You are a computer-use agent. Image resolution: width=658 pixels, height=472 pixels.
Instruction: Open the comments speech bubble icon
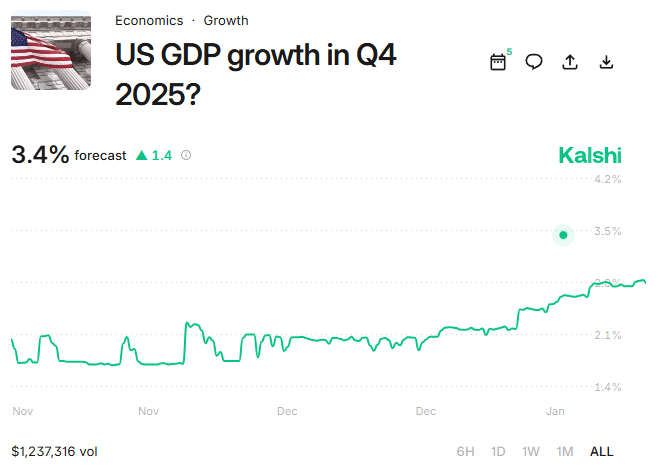pyautogui.click(x=534, y=62)
